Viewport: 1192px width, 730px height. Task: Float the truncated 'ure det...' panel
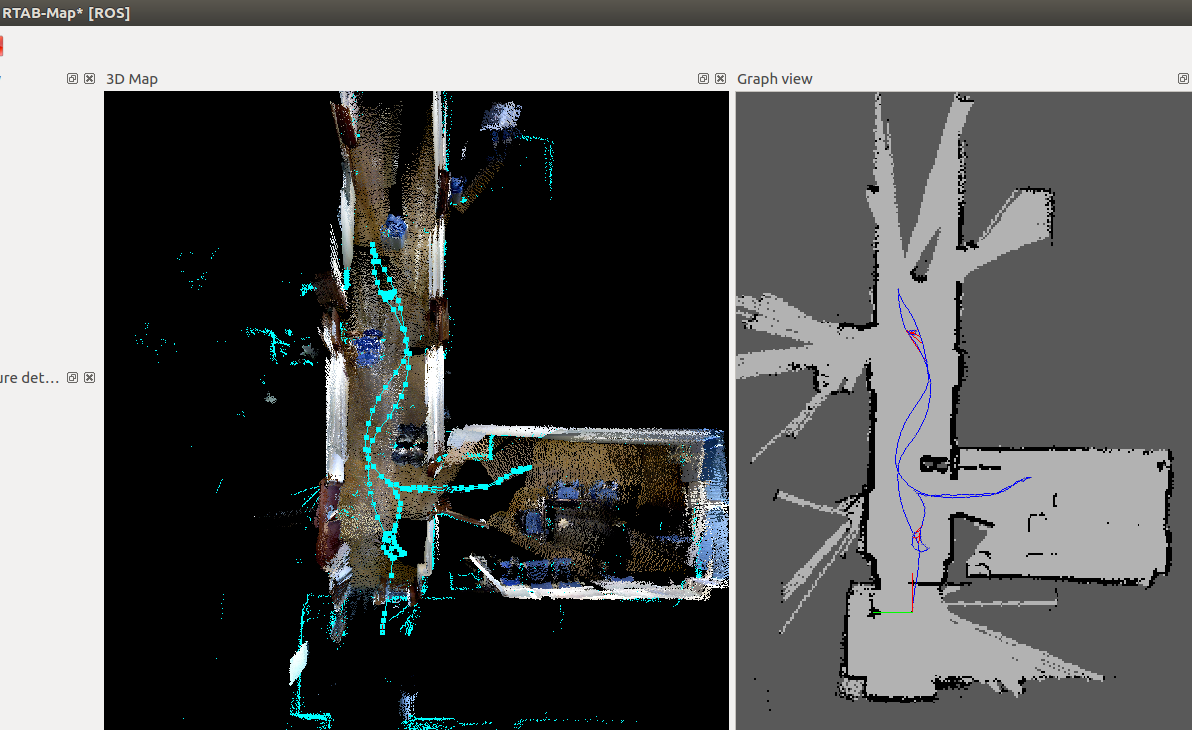(x=72, y=377)
